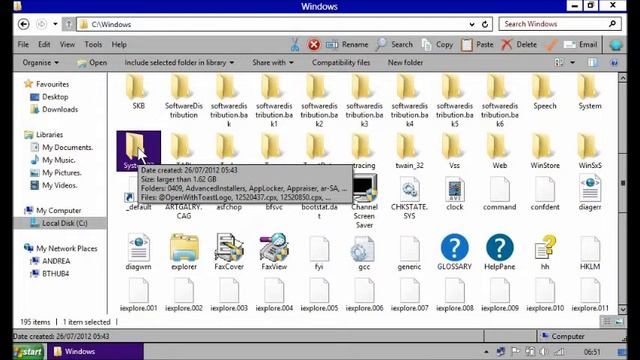The image size is (640, 360).
Task: Click the Up one level arrow
Action: (x=69, y=24)
